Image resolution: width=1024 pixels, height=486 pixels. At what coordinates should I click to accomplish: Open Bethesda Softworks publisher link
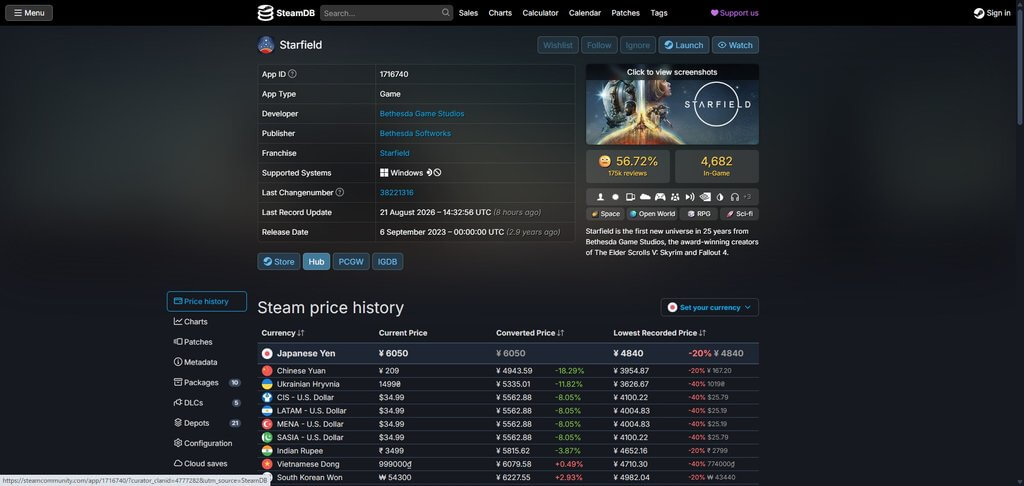pyautogui.click(x=415, y=133)
